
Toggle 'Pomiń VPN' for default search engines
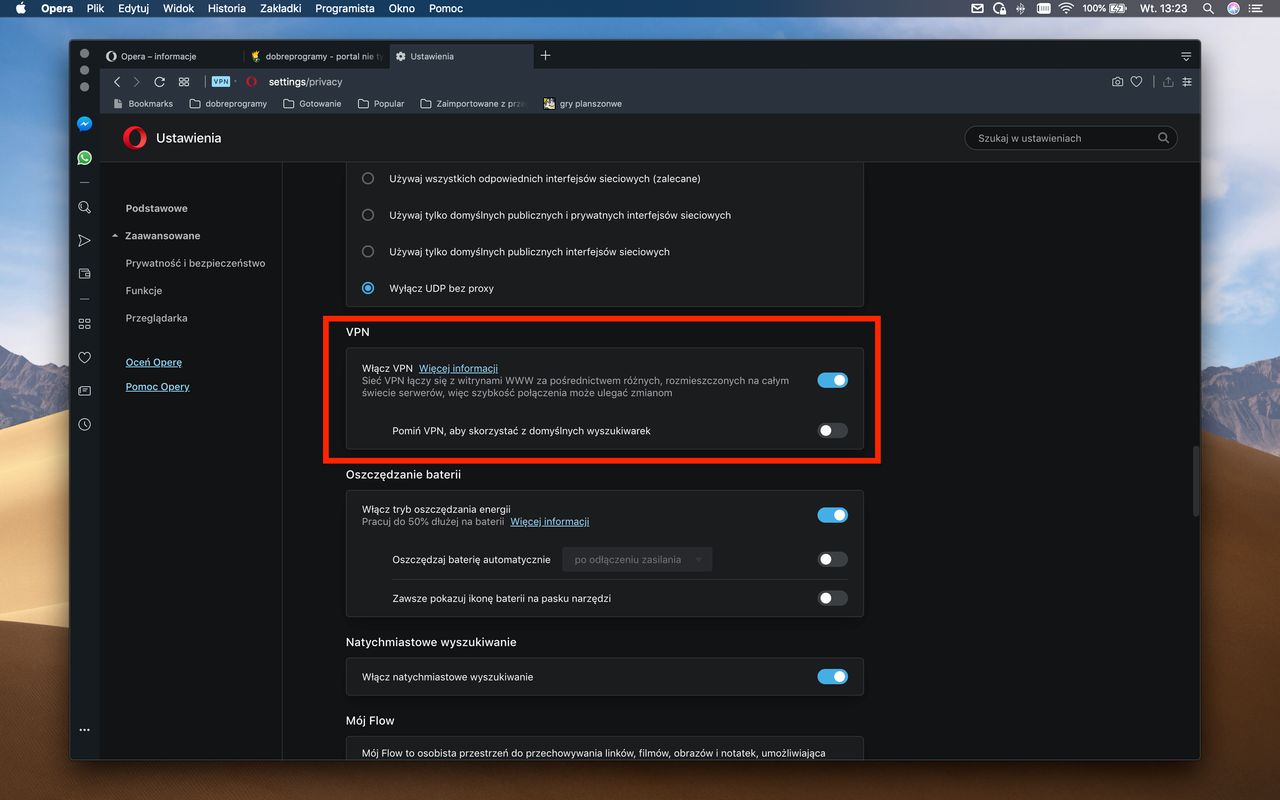click(832, 430)
